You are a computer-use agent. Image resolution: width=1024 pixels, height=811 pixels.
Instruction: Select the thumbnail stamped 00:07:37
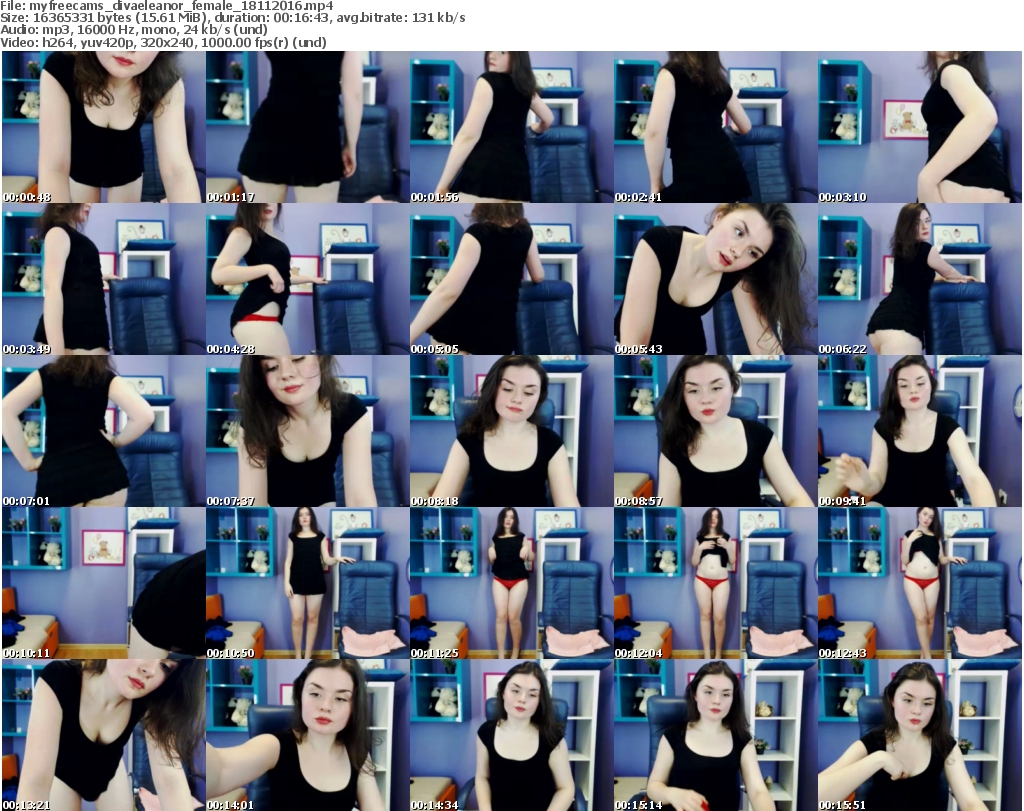308,431
